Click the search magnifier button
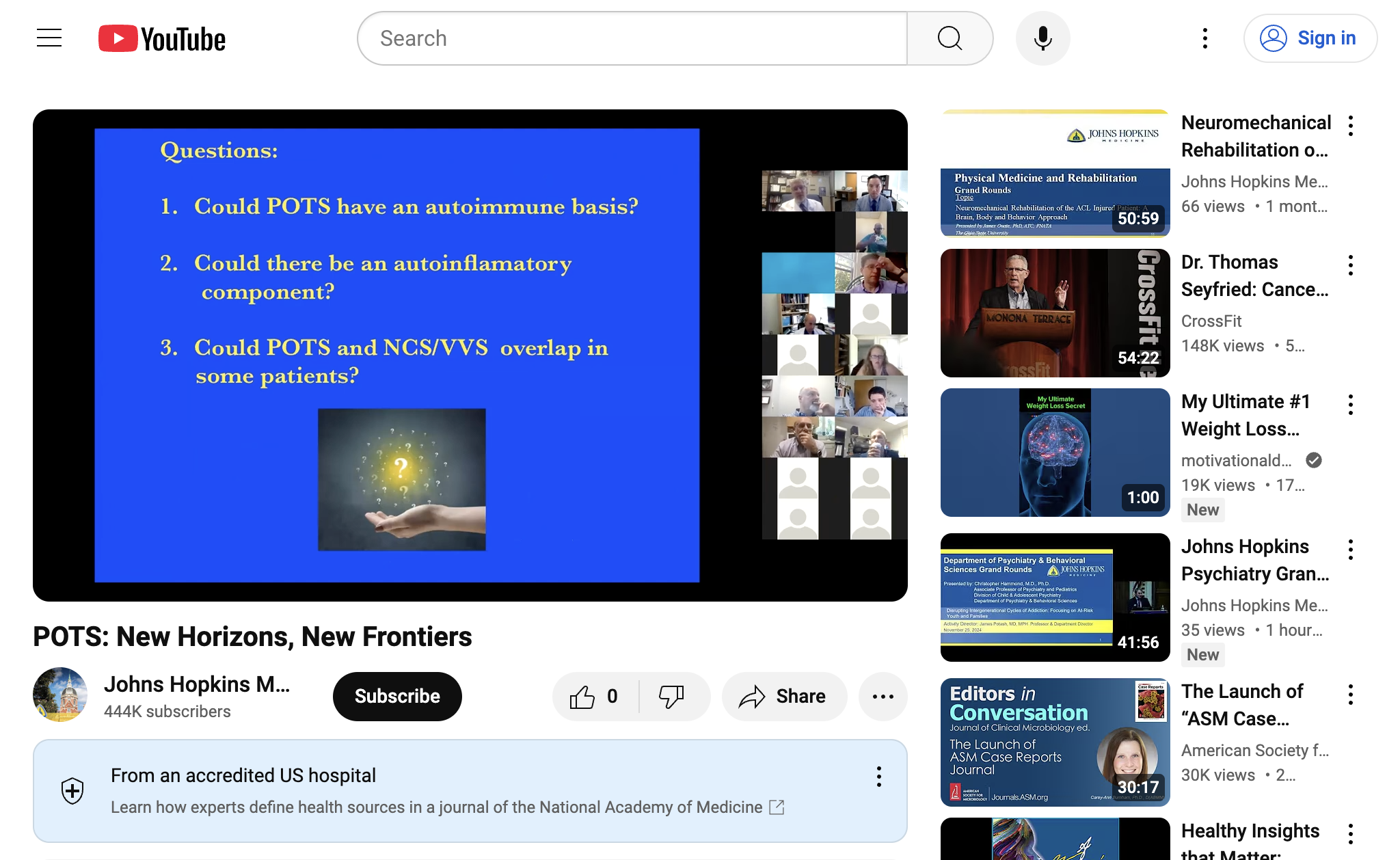The height and width of the screenshot is (860, 1400). (950, 38)
